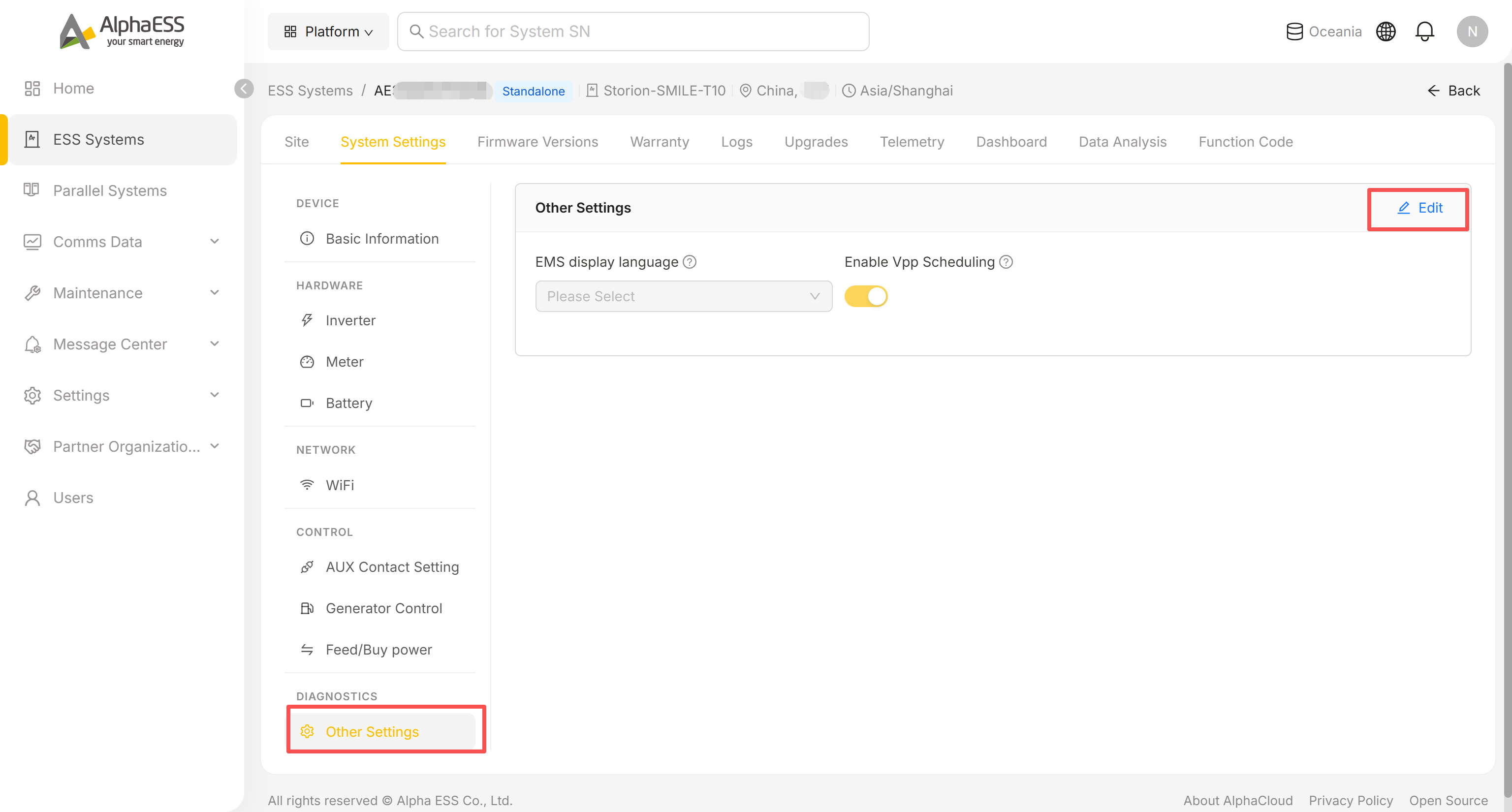1512x812 pixels.
Task: Expand Maintenance menu
Action: [x=123, y=293]
